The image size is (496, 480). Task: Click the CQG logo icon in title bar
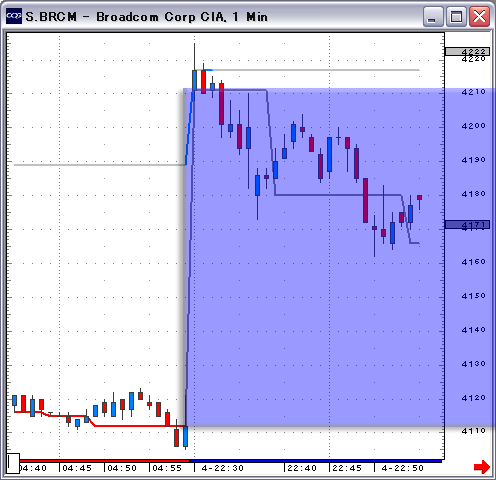point(14,16)
